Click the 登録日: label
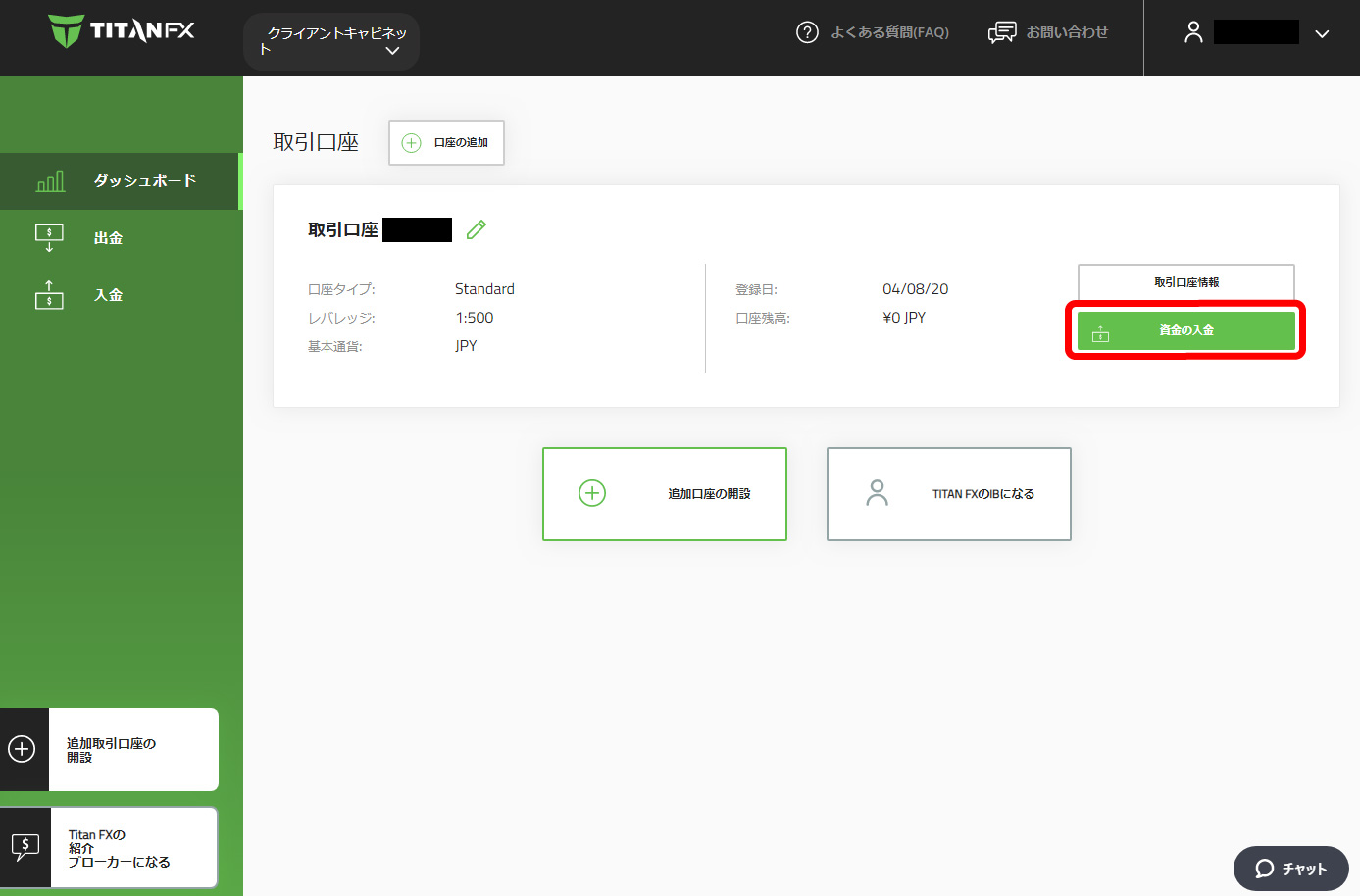Screen dimensions: 1360x896 point(756,289)
